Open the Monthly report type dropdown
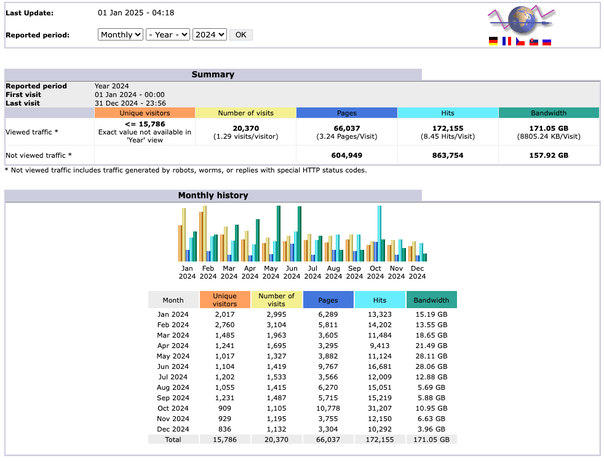604x461 pixels. 120,35
